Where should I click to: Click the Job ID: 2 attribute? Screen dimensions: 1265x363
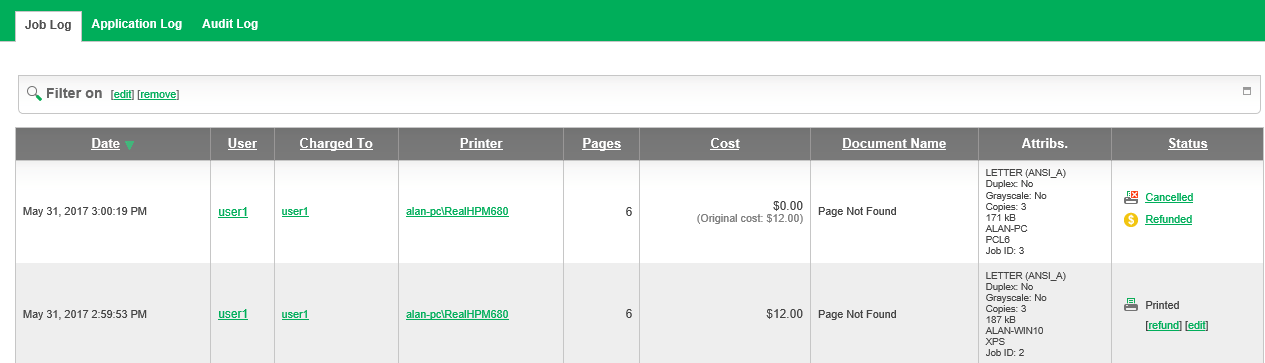click(x=1005, y=354)
